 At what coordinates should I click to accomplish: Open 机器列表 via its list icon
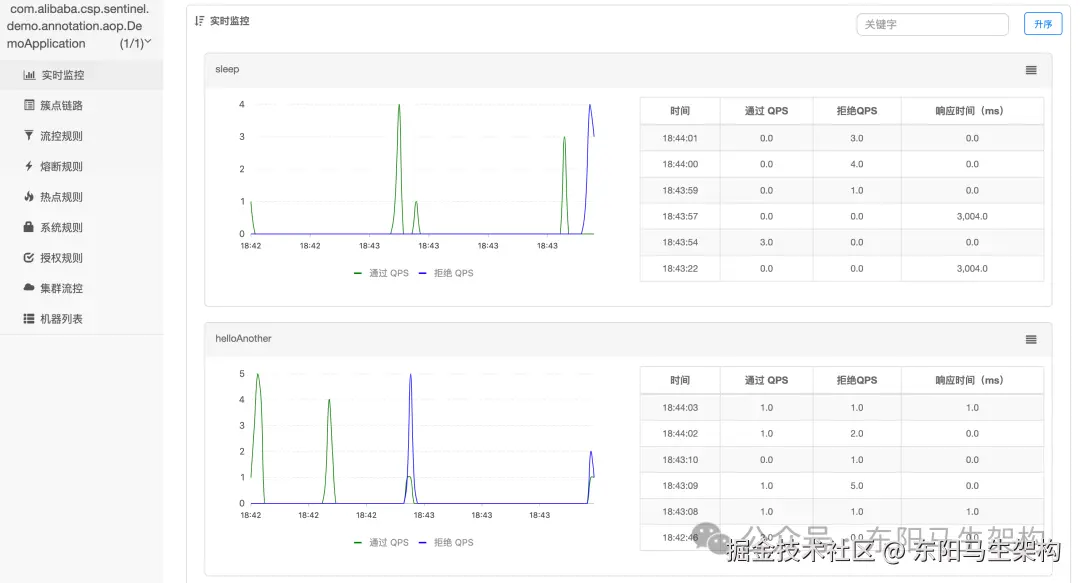(x=28, y=318)
